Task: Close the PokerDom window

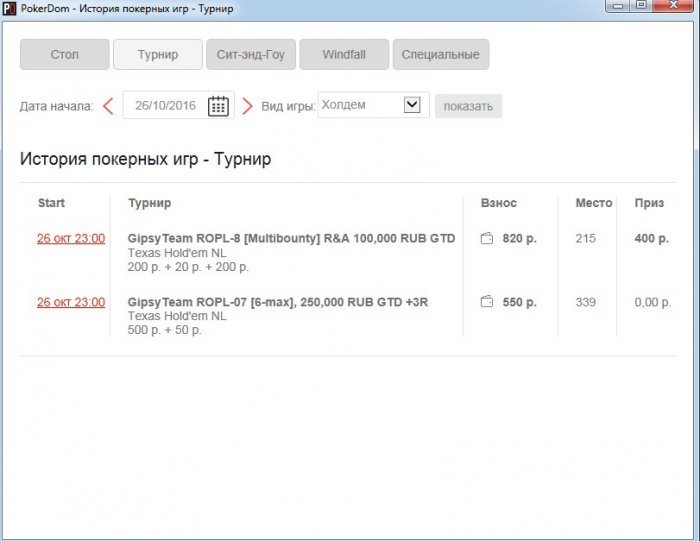Action: (675, 5)
